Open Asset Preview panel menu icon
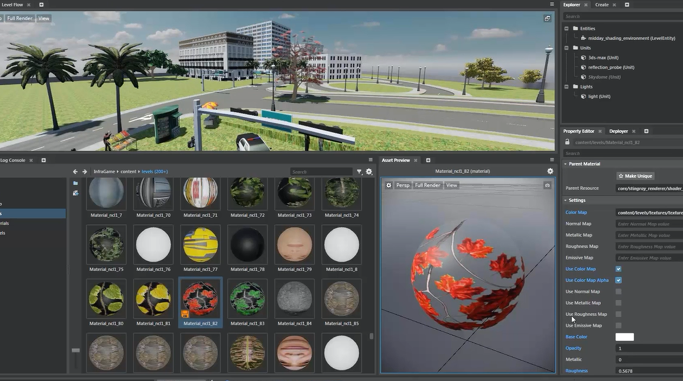Viewport: 683px width, 381px height. 551,160
